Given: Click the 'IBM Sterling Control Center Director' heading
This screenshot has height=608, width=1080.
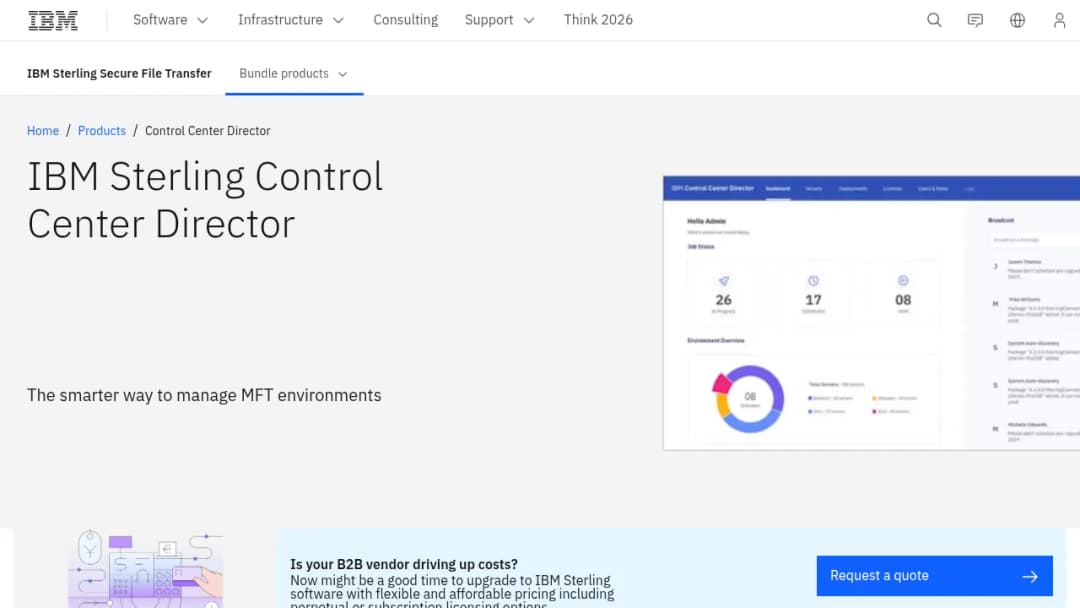Looking at the screenshot, I should tap(205, 200).
